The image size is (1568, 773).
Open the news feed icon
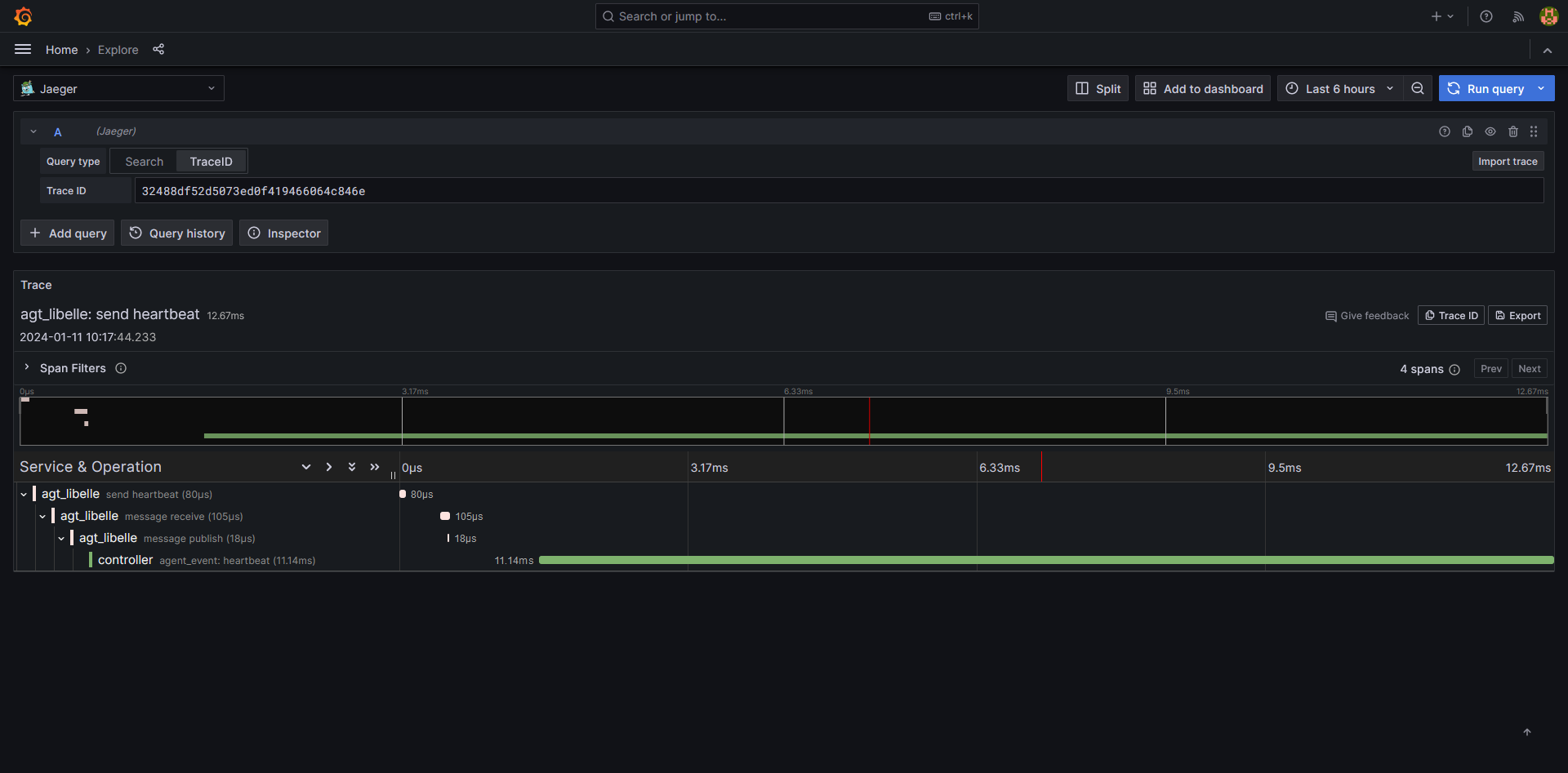pyautogui.click(x=1518, y=16)
